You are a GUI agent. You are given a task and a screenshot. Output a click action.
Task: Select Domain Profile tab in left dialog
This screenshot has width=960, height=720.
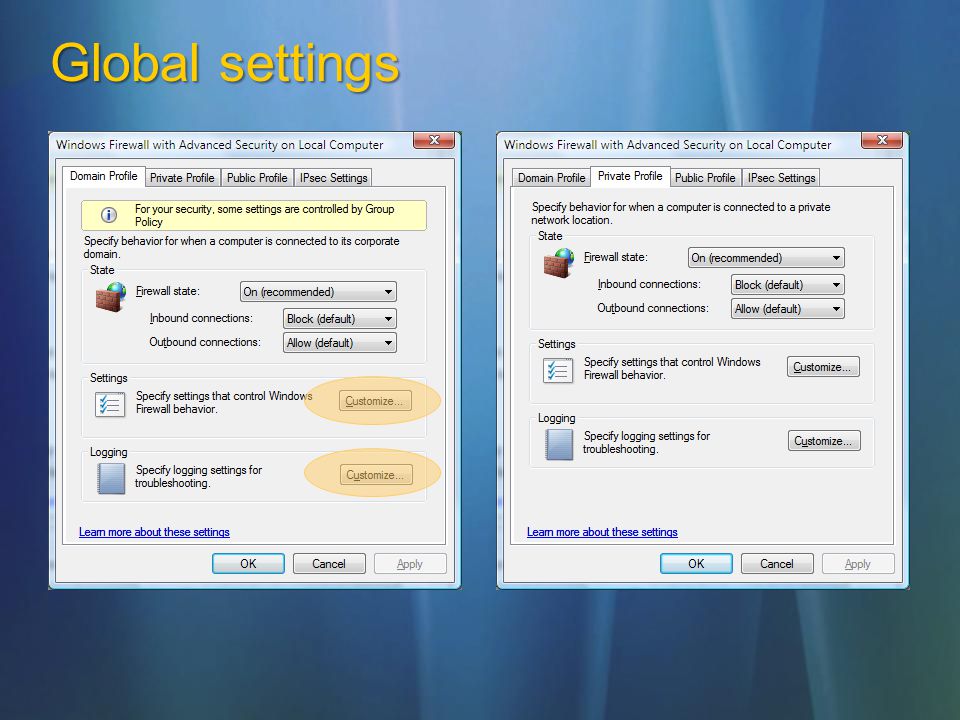103,176
